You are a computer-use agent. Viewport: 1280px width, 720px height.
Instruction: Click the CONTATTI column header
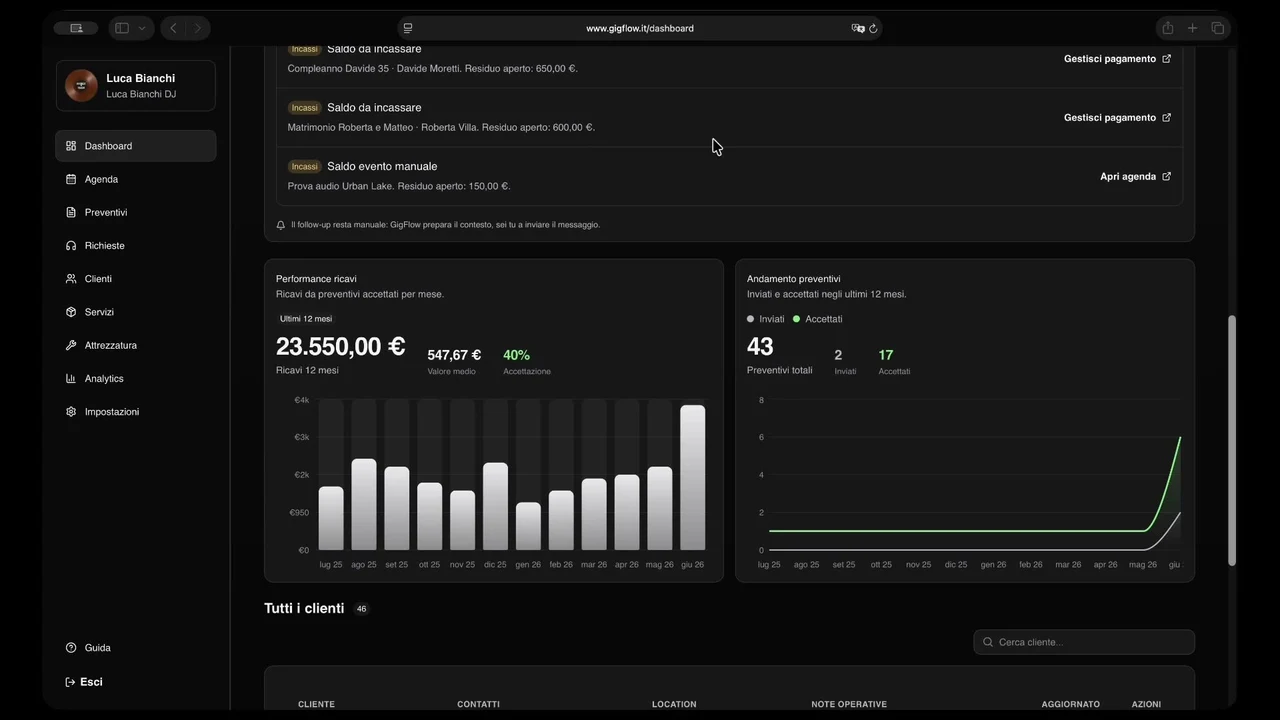tap(478, 704)
